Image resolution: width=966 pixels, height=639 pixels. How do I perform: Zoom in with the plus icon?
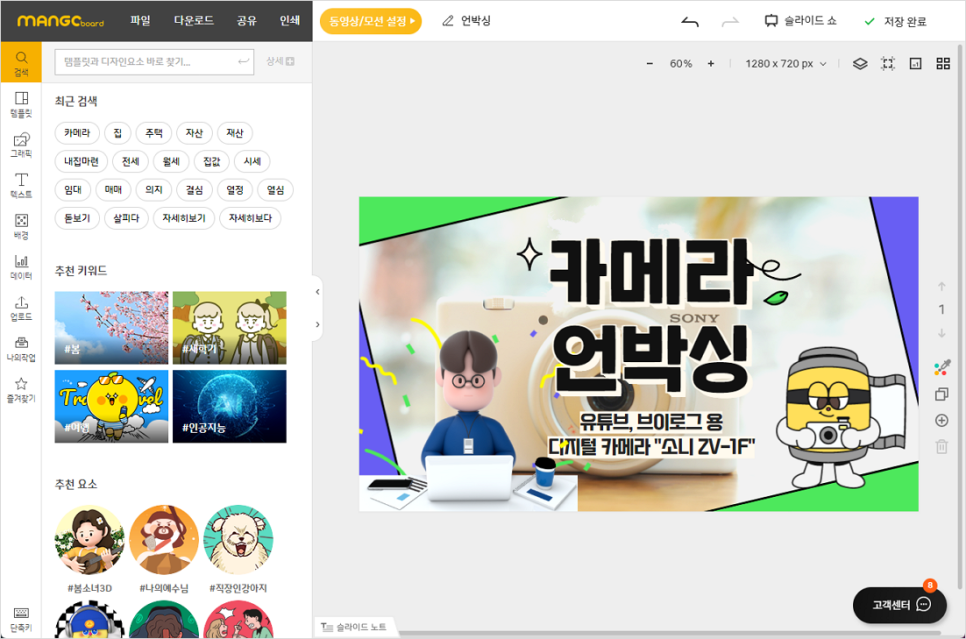click(711, 63)
